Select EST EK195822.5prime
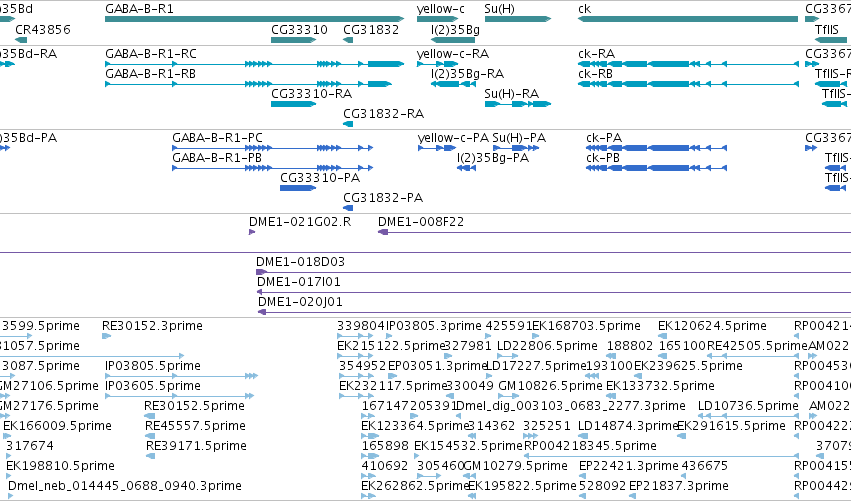Viewport: 851px width, 501px height. click(x=522, y=486)
